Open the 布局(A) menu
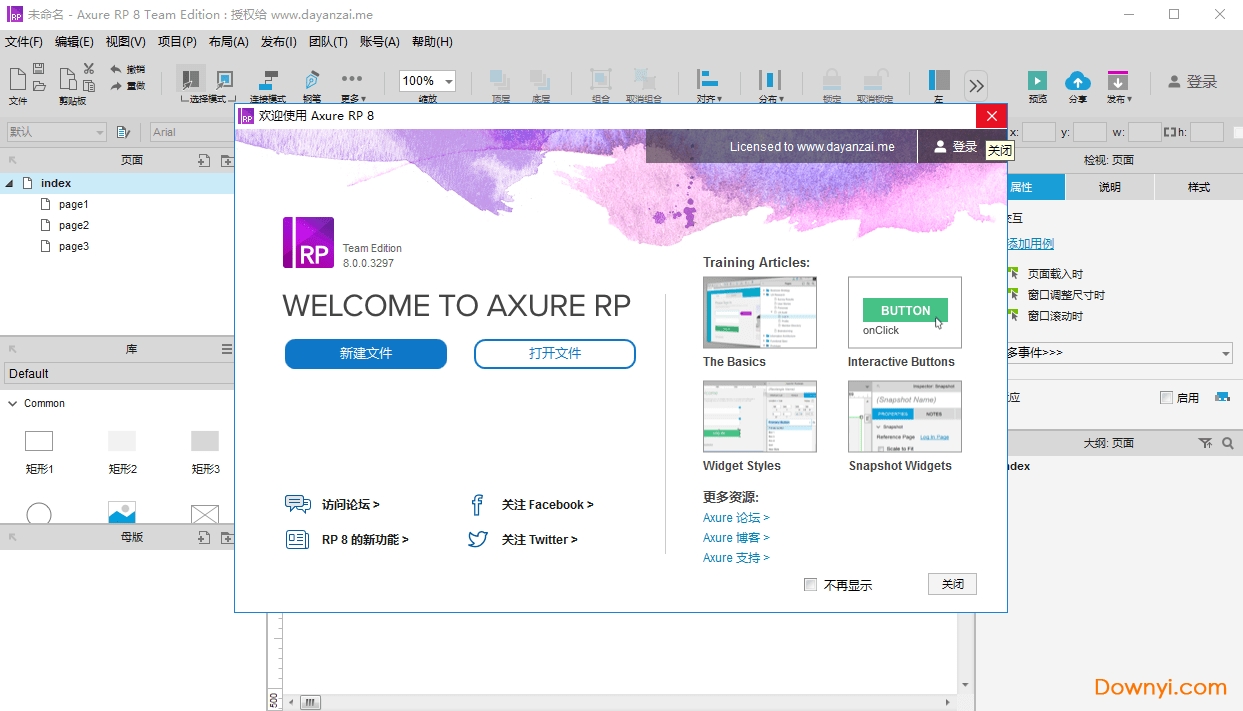Viewport: 1243px width, 711px height. click(228, 42)
